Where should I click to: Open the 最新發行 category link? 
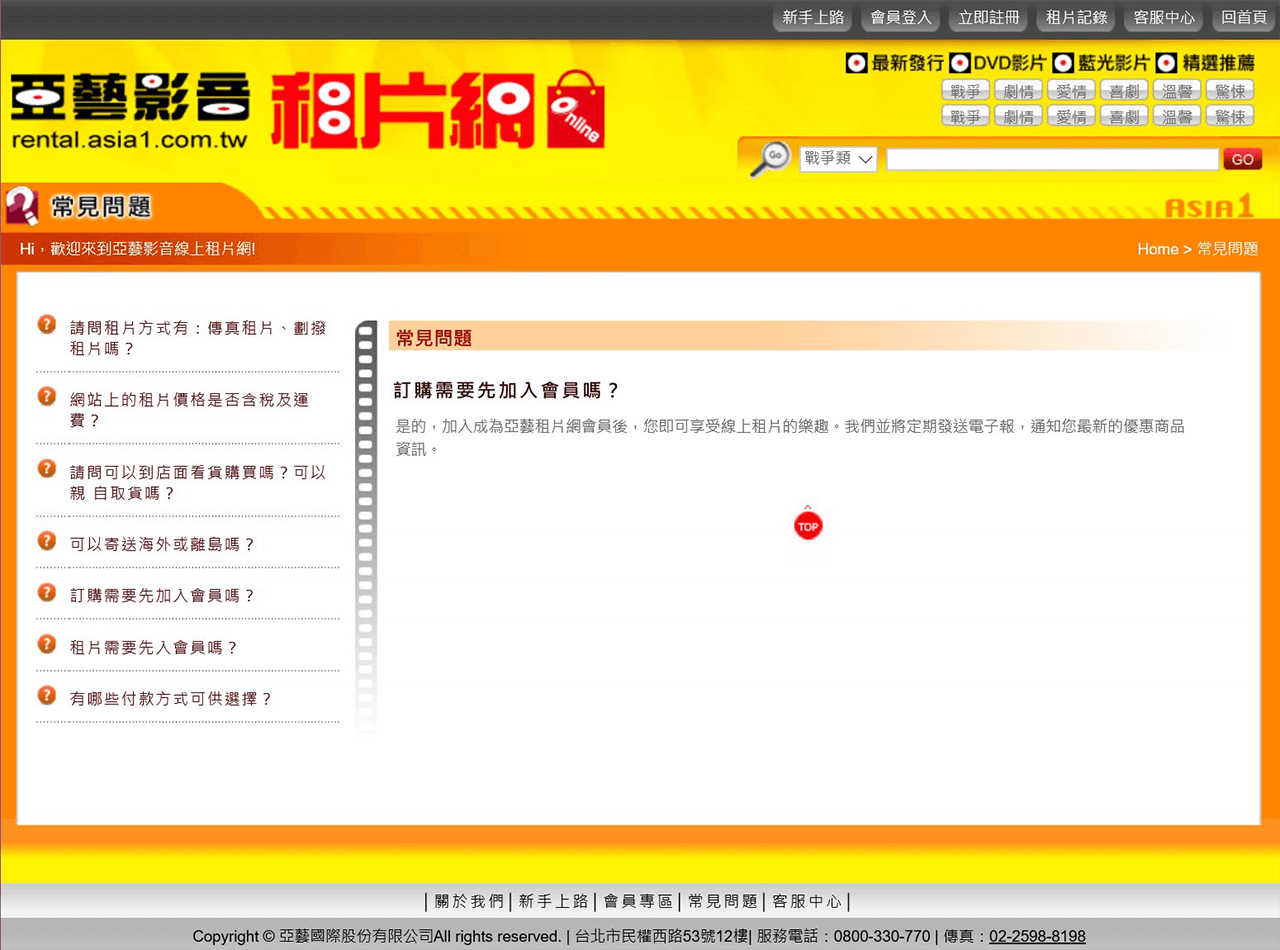click(x=907, y=63)
